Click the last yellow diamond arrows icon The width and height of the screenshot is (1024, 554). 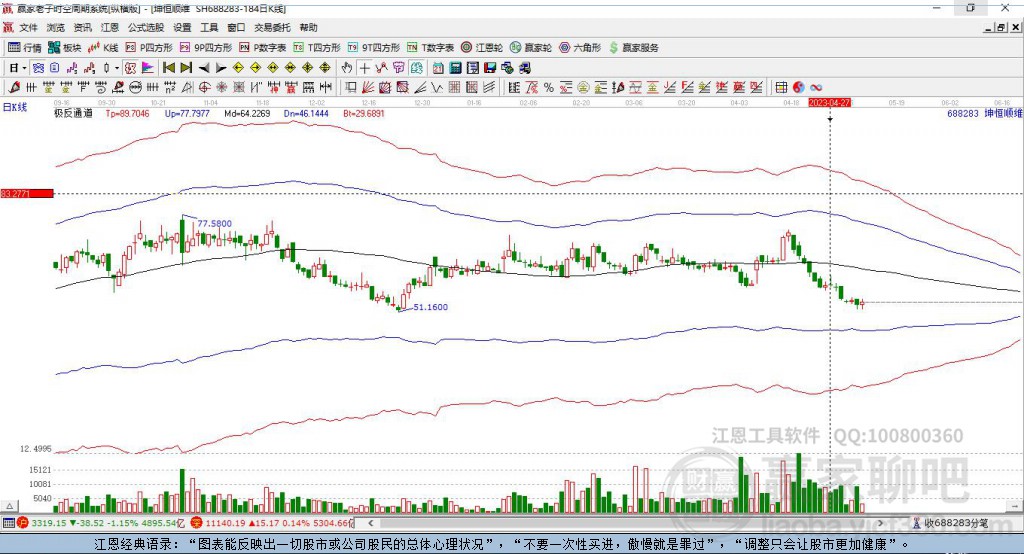coord(325,68)
